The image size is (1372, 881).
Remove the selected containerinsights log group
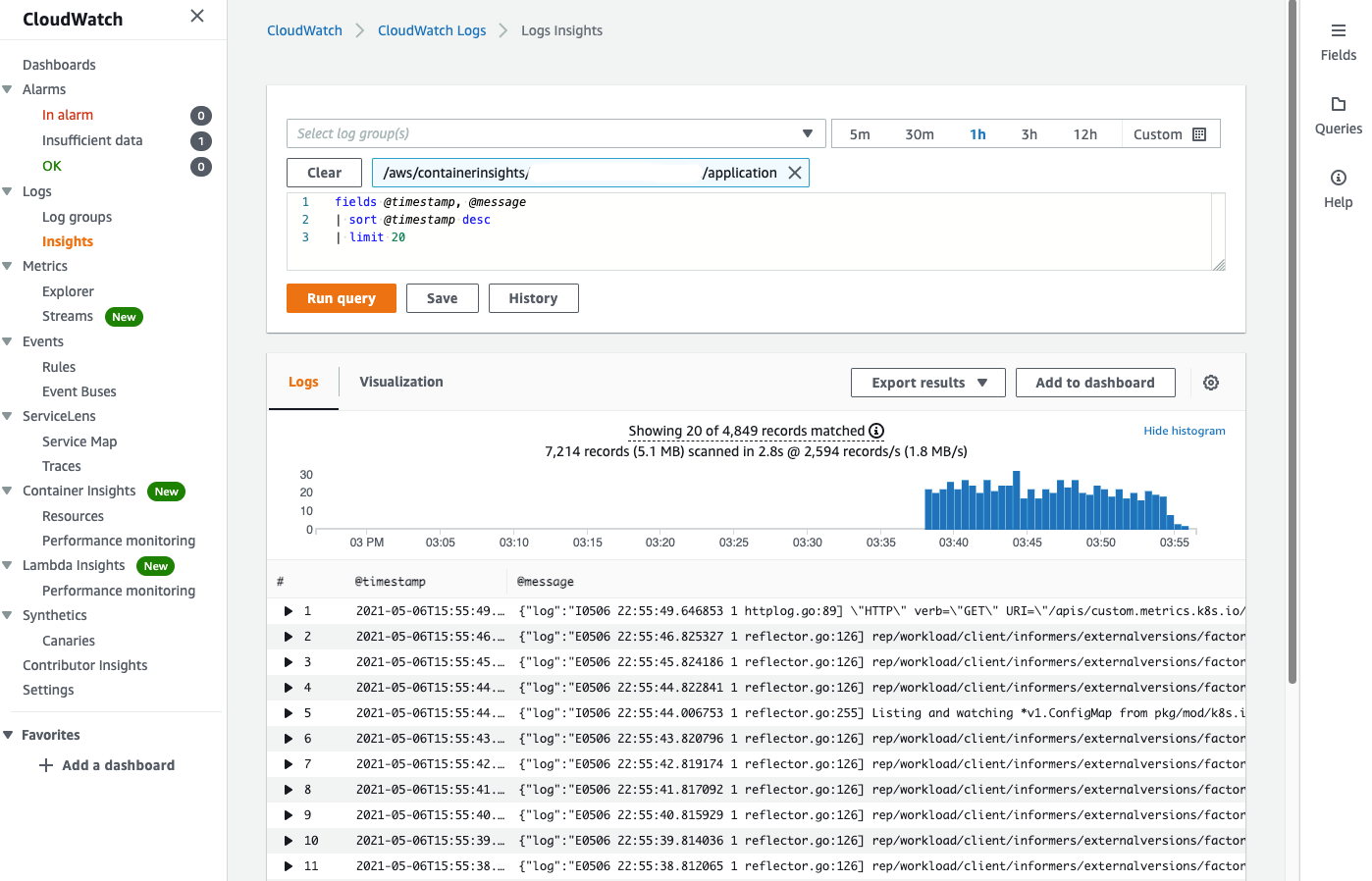point(795,173)
